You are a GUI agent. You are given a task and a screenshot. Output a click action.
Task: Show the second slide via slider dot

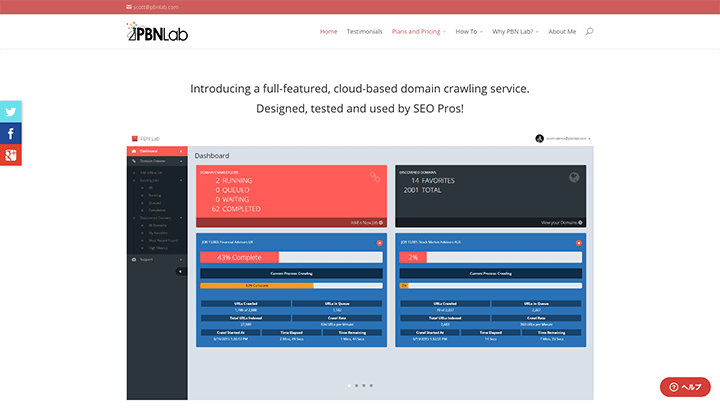pos(356,385)
